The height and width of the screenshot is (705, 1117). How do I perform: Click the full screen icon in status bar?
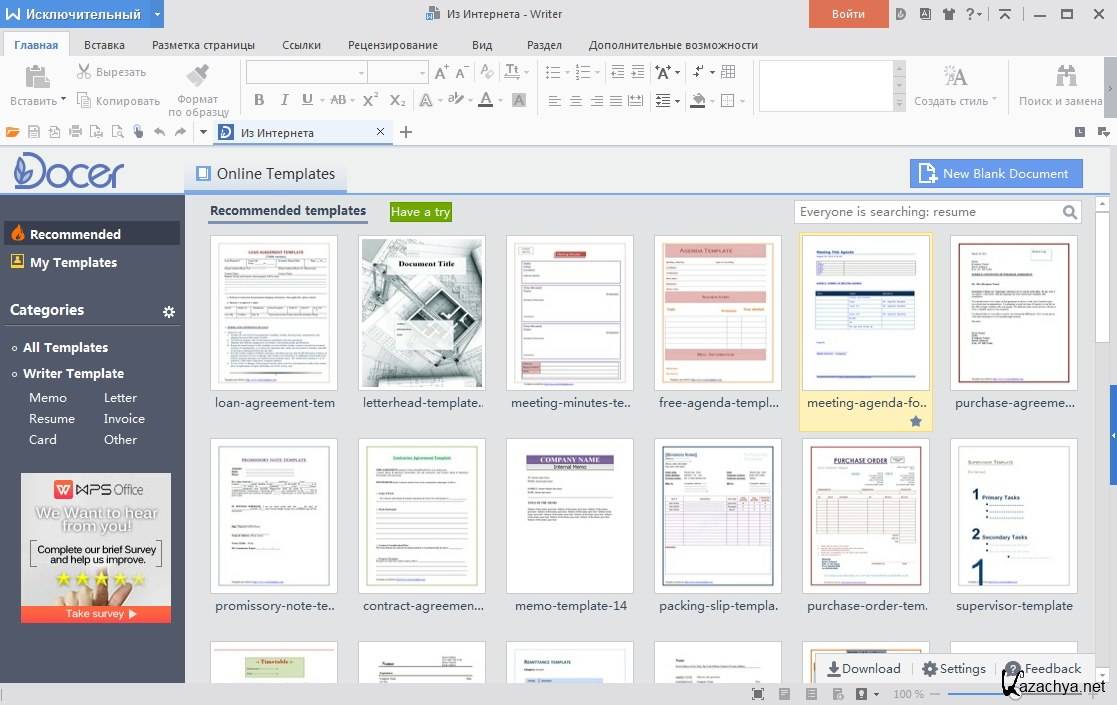tap(758, 694)
